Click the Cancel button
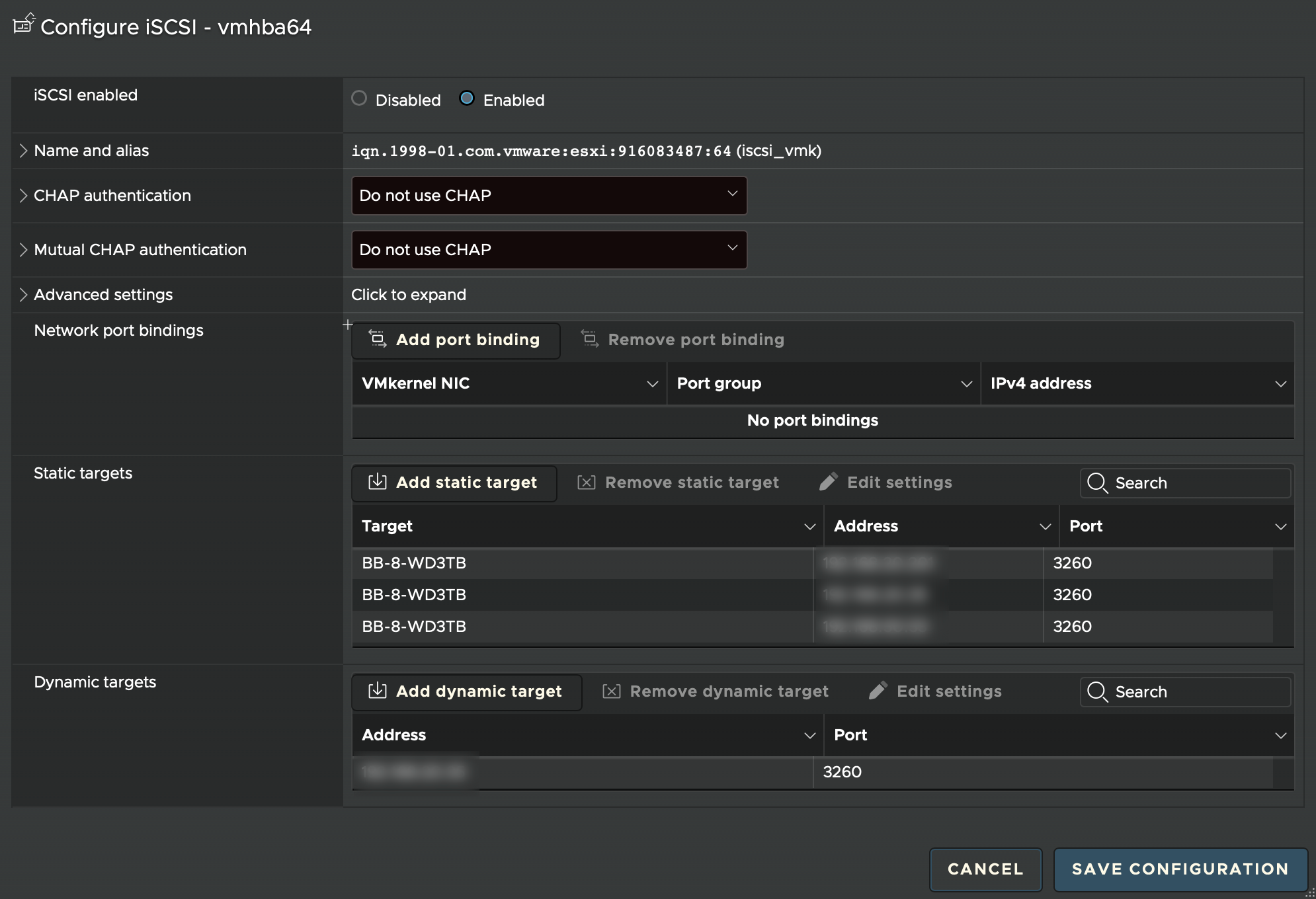 click(x=985, y=869)
